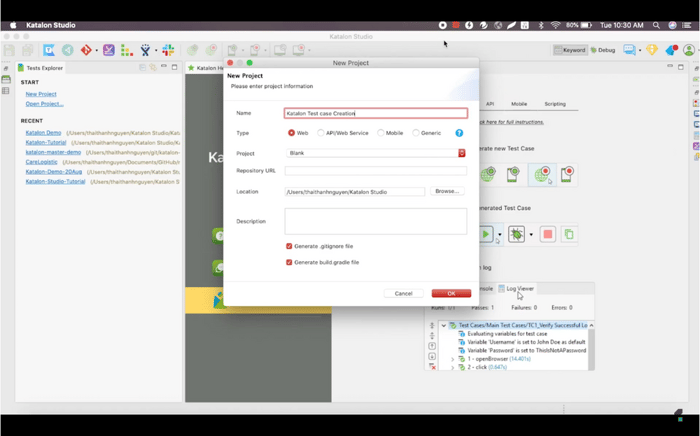Click the project Name input field

pyautogui.click(x=376, y=113)
